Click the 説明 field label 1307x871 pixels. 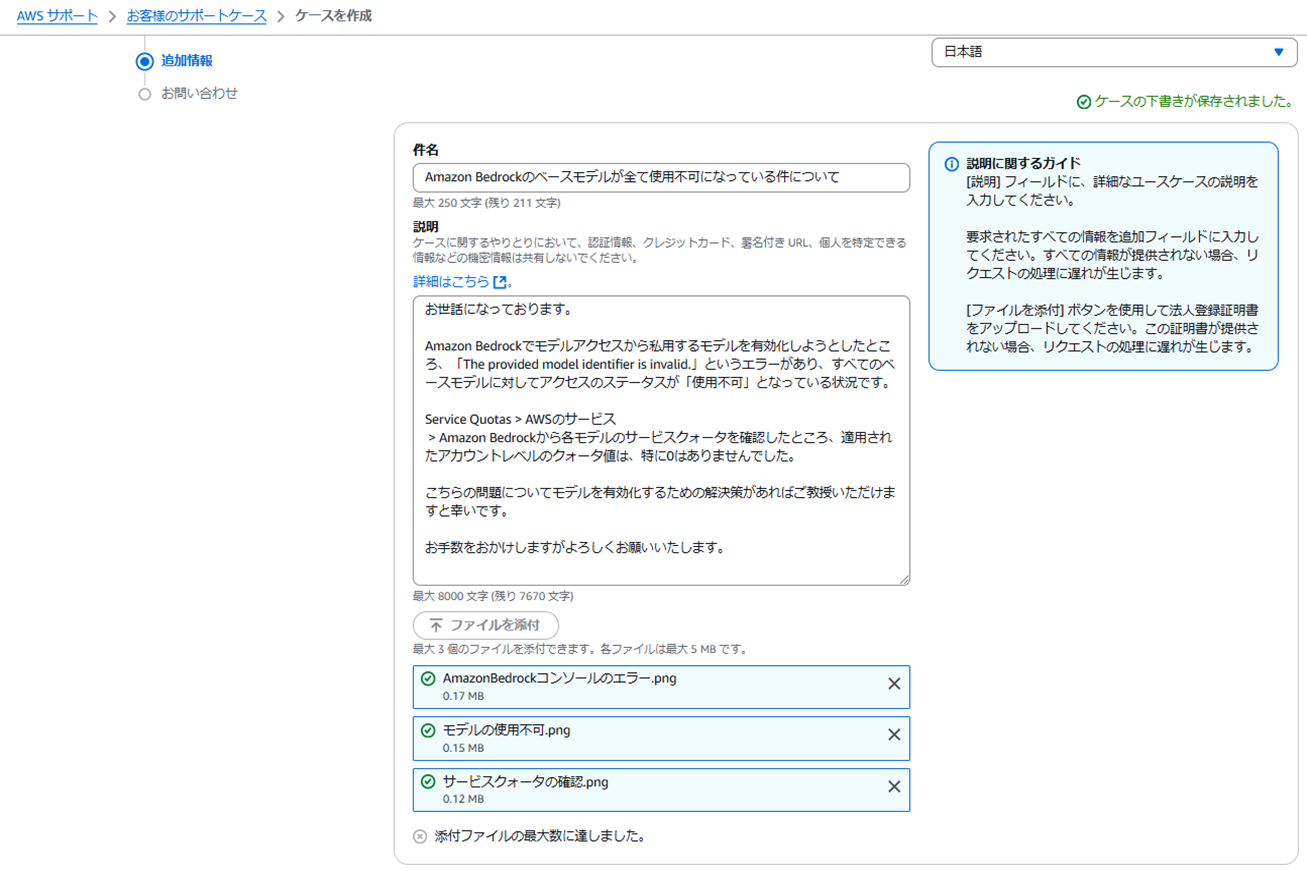click(426, 227)
